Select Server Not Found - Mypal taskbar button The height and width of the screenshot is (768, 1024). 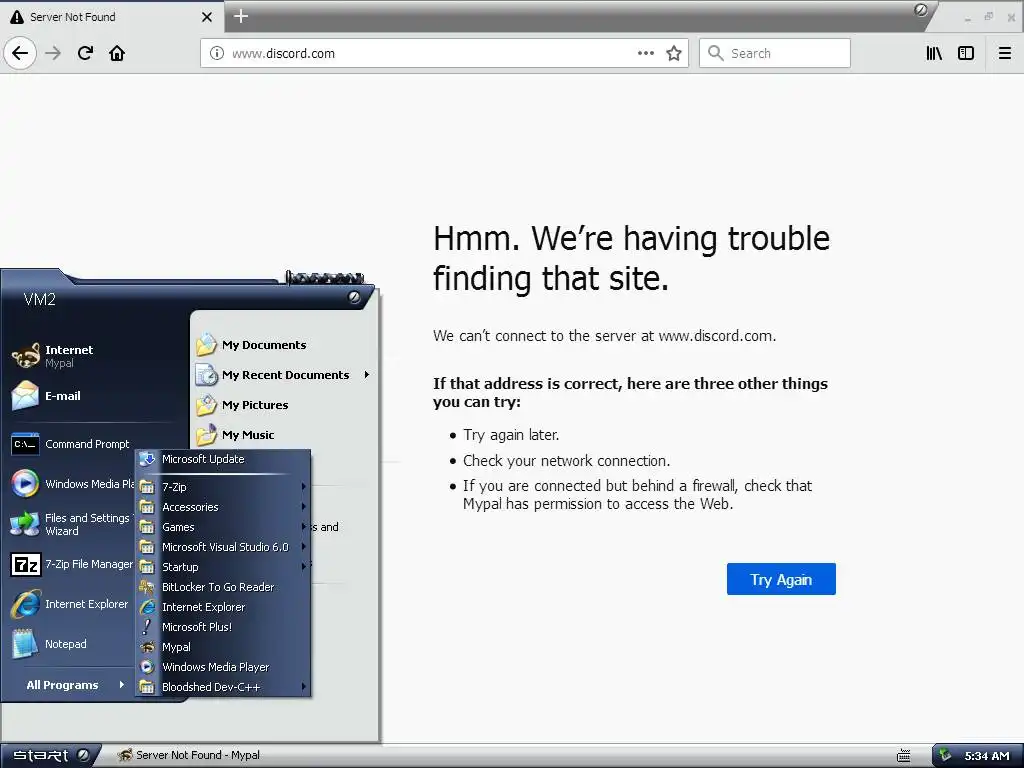point(189,755)
